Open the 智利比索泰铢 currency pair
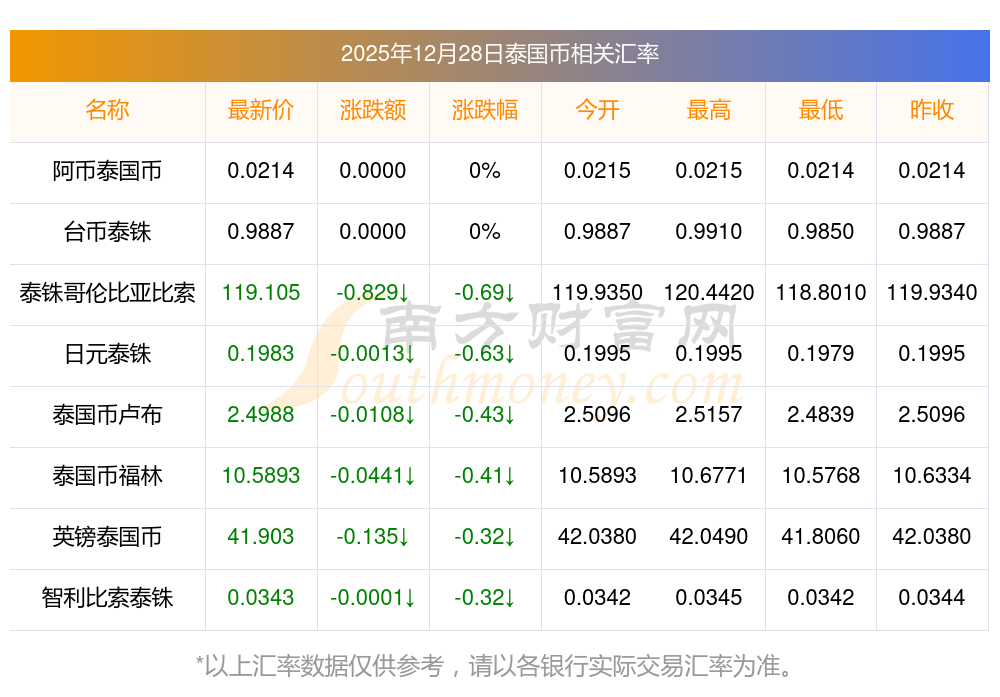Image resolution: width=1000 pixels, height=697 pixels. (x=107, y=598)
